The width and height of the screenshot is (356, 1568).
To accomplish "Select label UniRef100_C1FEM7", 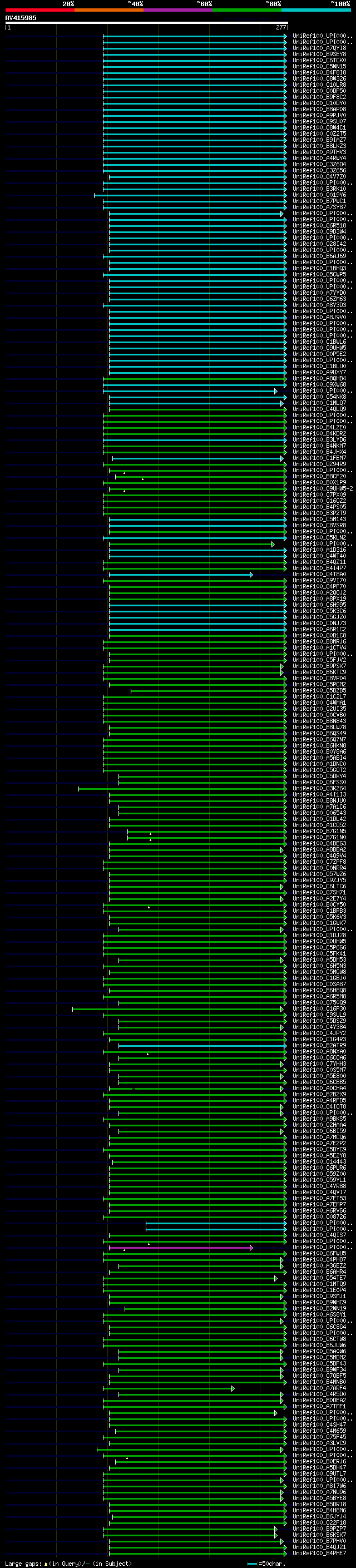I will [319, 458].
